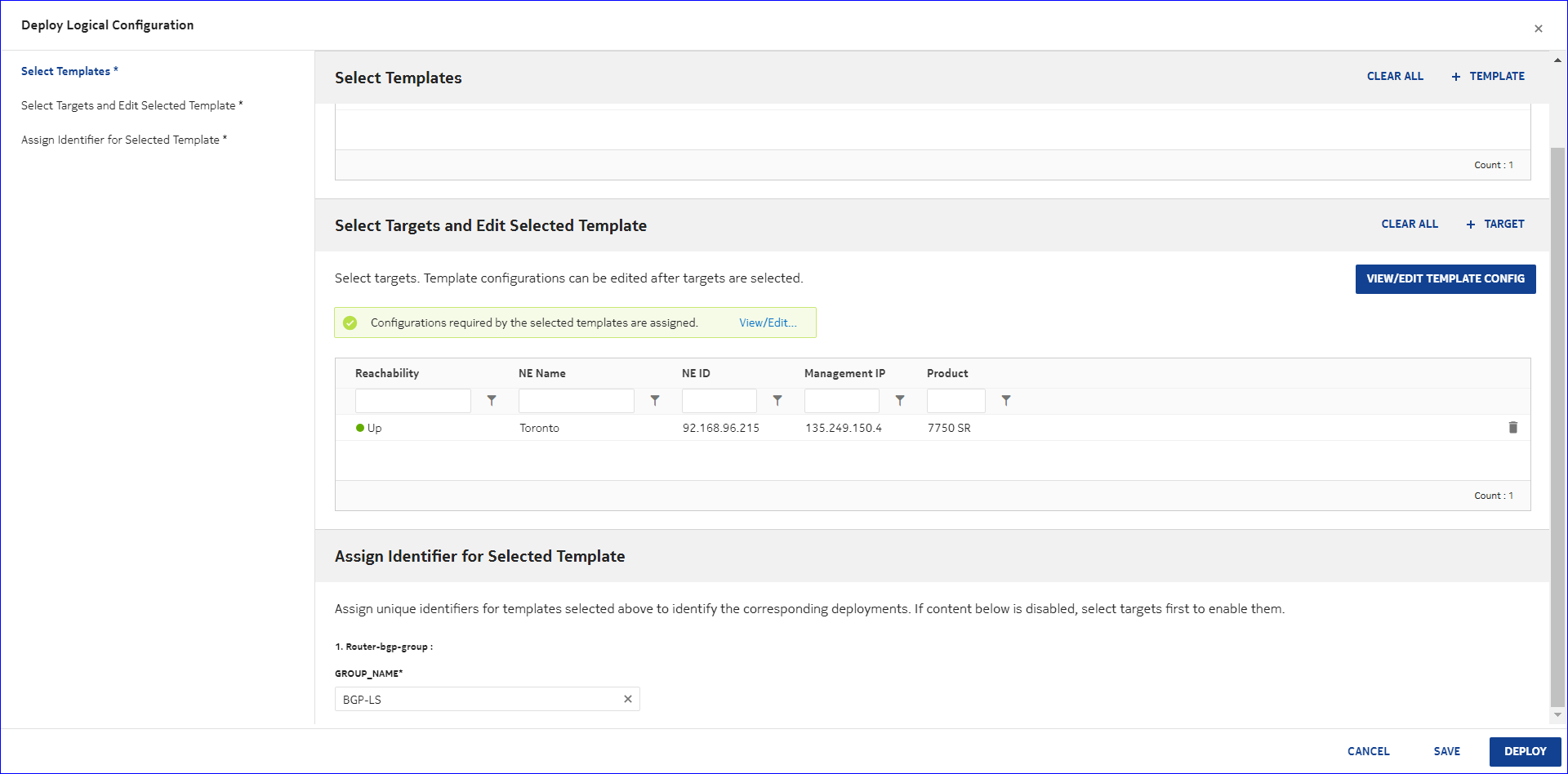Screen dimensions: 1568x774
Task: Click CLEAR ALL in Select Templates header
Action: pos(1395,76)
